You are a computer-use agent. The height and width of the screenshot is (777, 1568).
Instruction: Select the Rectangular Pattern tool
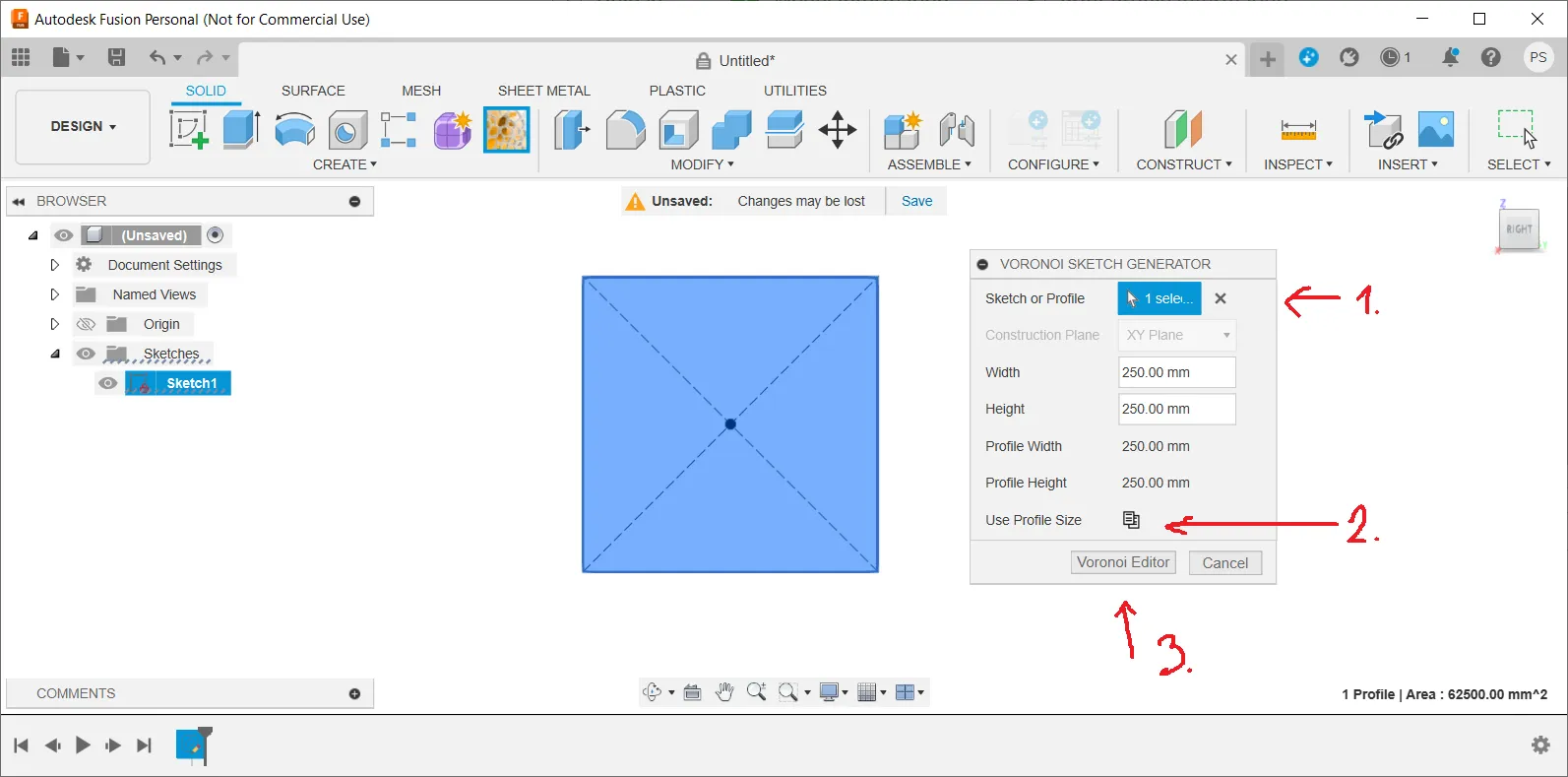pyautogui.click(x=399, y=129)
